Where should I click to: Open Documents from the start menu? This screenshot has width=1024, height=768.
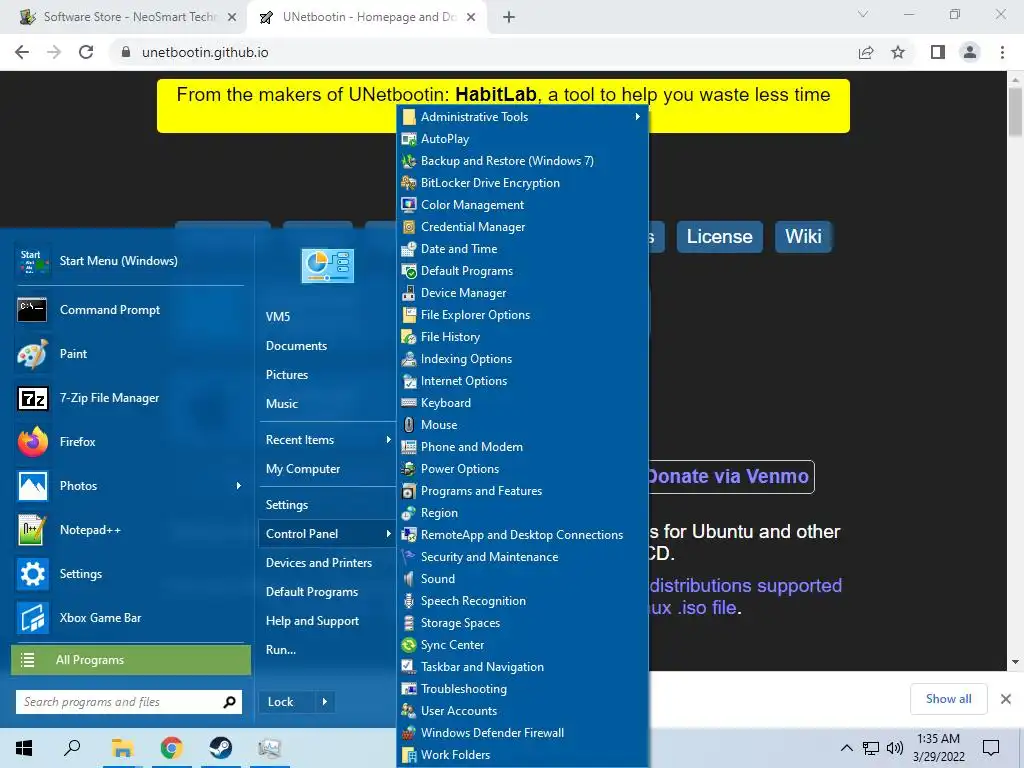(x=328, y=345)
